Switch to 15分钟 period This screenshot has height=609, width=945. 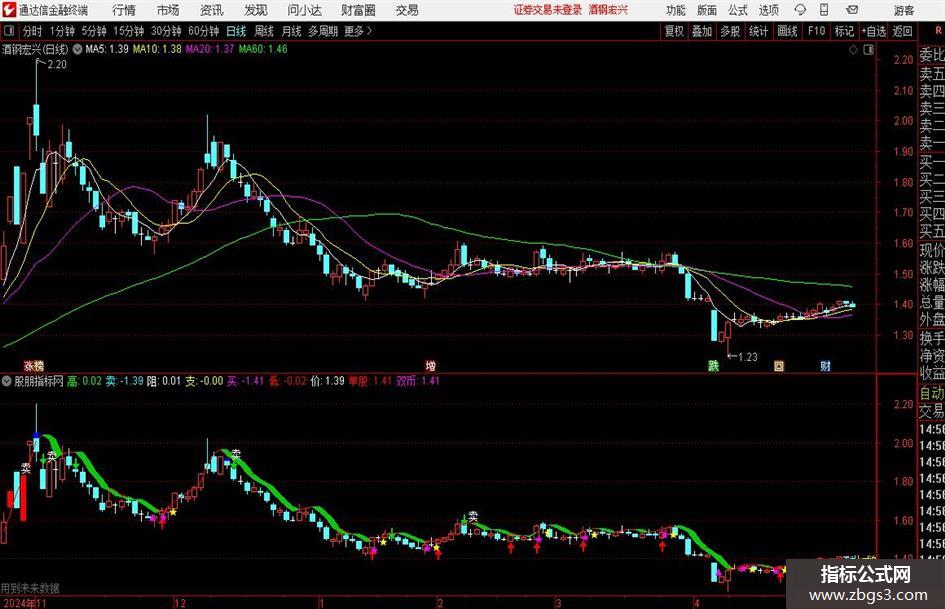(x=129, y=31)
